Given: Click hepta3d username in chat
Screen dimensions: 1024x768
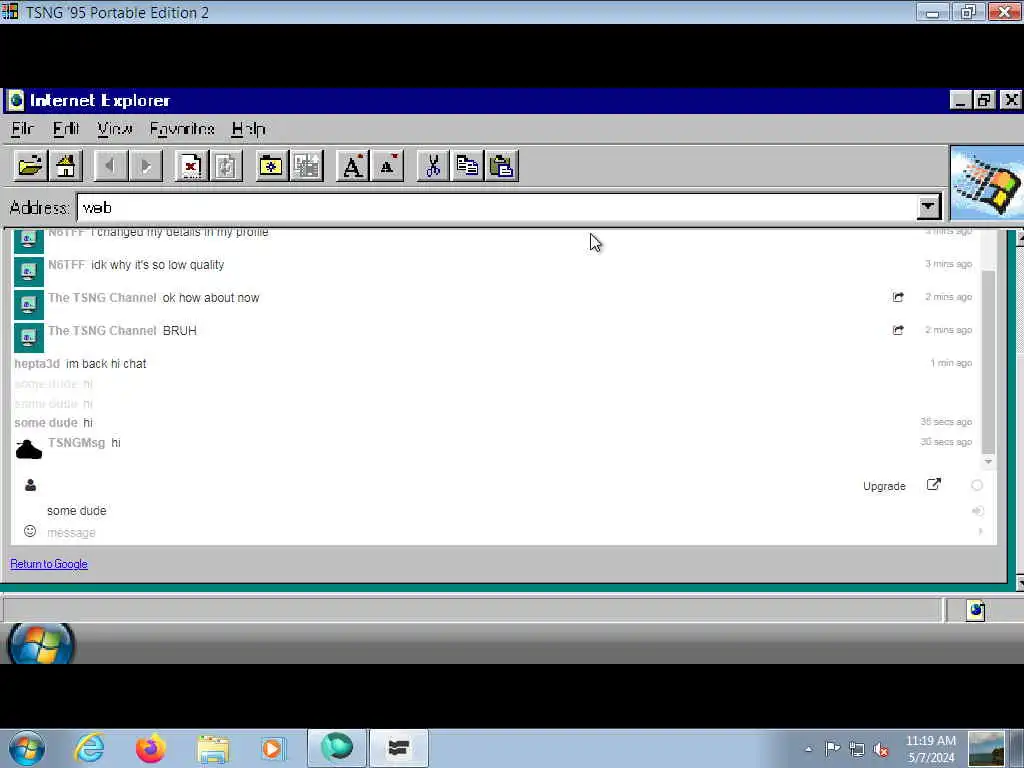Looking at the screenshot, I should (37, 364).
